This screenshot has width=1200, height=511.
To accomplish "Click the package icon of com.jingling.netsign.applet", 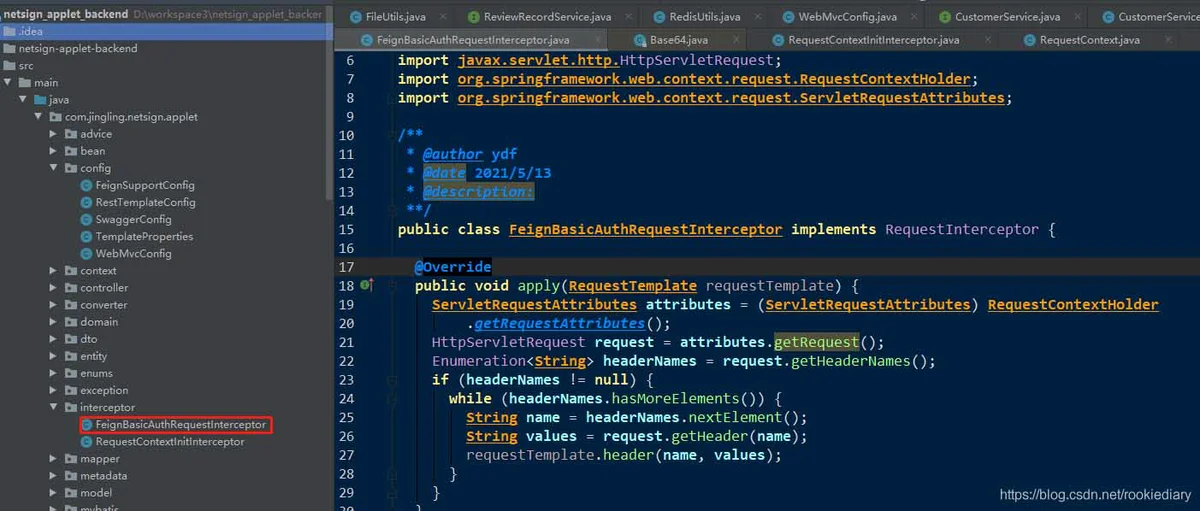I will (x=56, y=117).
